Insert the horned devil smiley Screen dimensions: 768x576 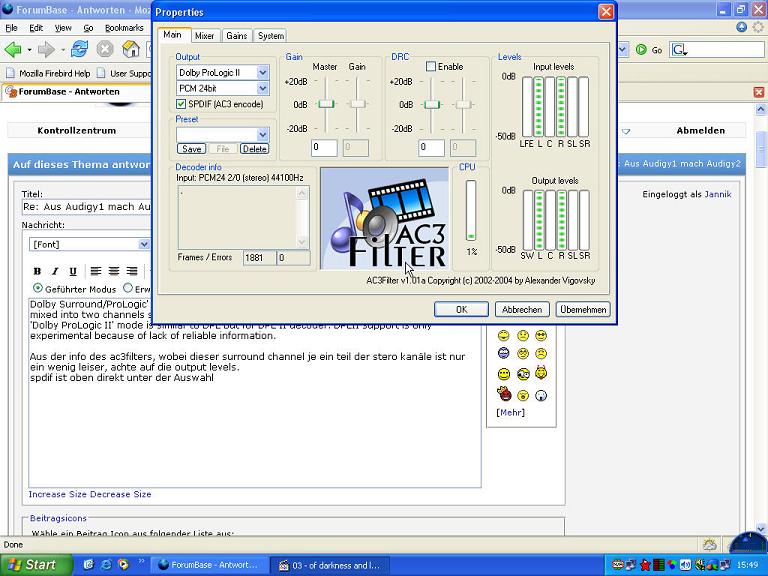pos(541,373)
